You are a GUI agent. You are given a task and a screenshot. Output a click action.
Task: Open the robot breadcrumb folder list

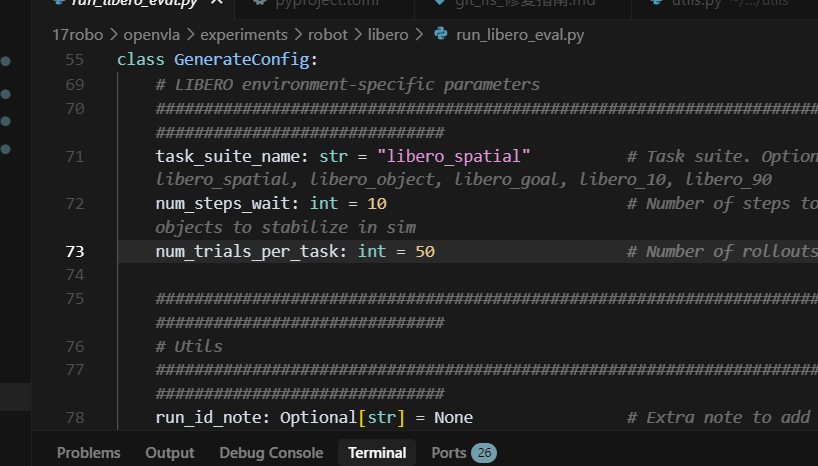[328, 34]
